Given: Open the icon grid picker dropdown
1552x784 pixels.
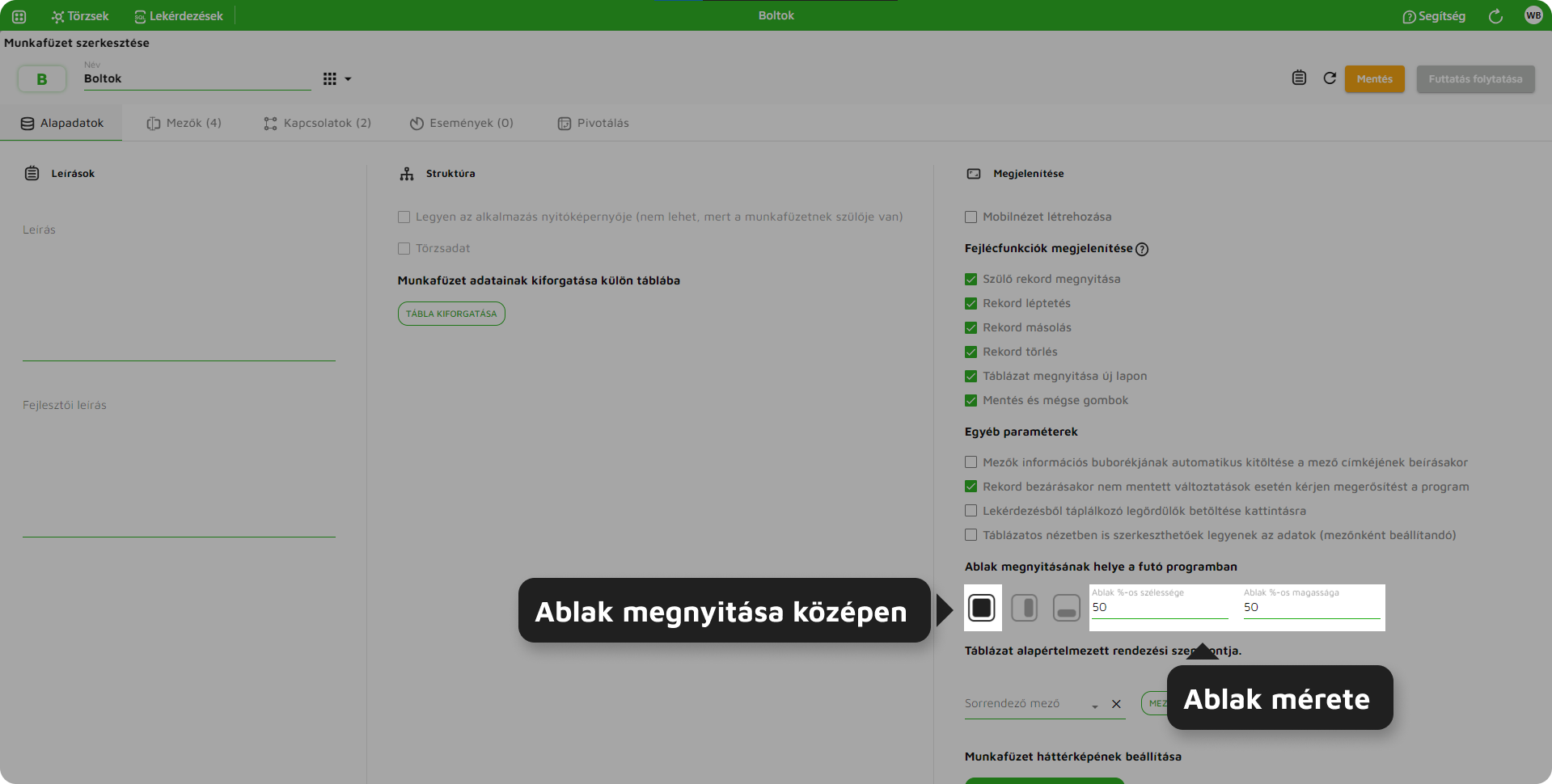Looking at the screenshot, I should [337, 79].
